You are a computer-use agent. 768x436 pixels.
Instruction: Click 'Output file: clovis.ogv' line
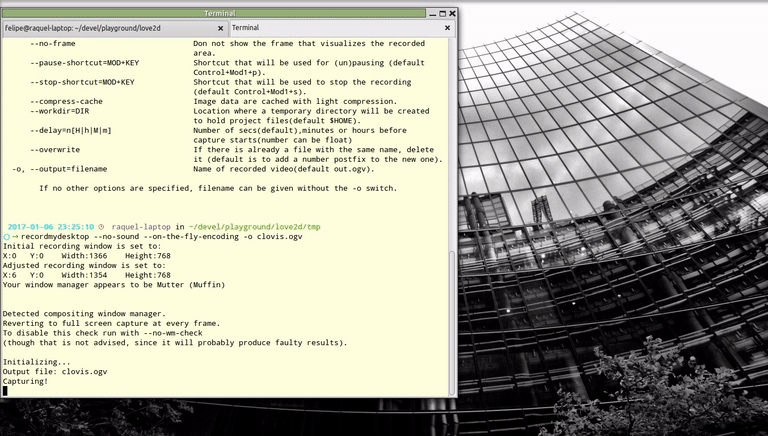pos(55,372)
